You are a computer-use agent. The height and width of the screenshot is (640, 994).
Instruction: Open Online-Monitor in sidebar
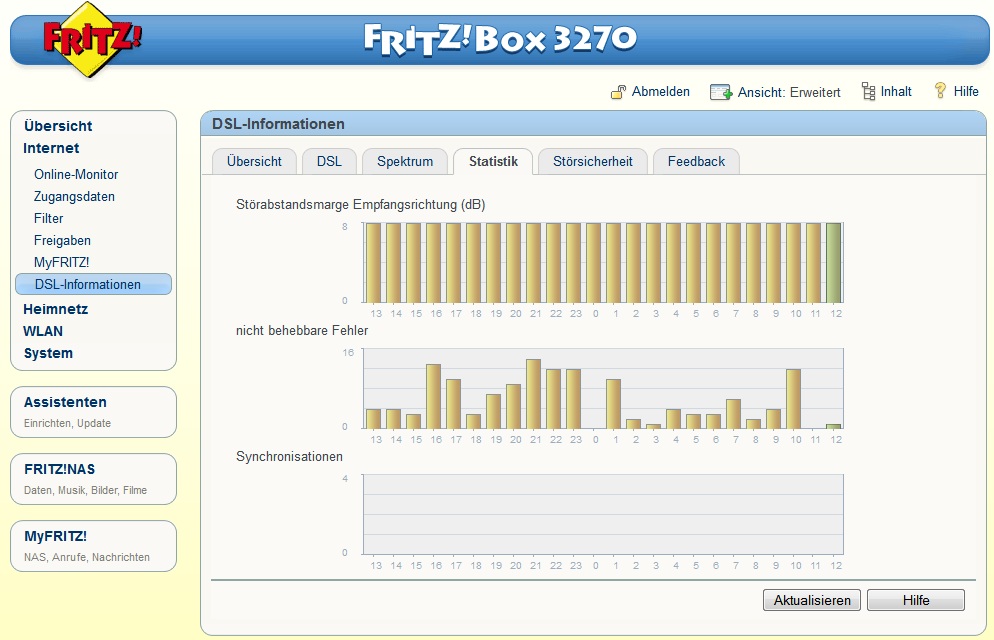point(76,174)
